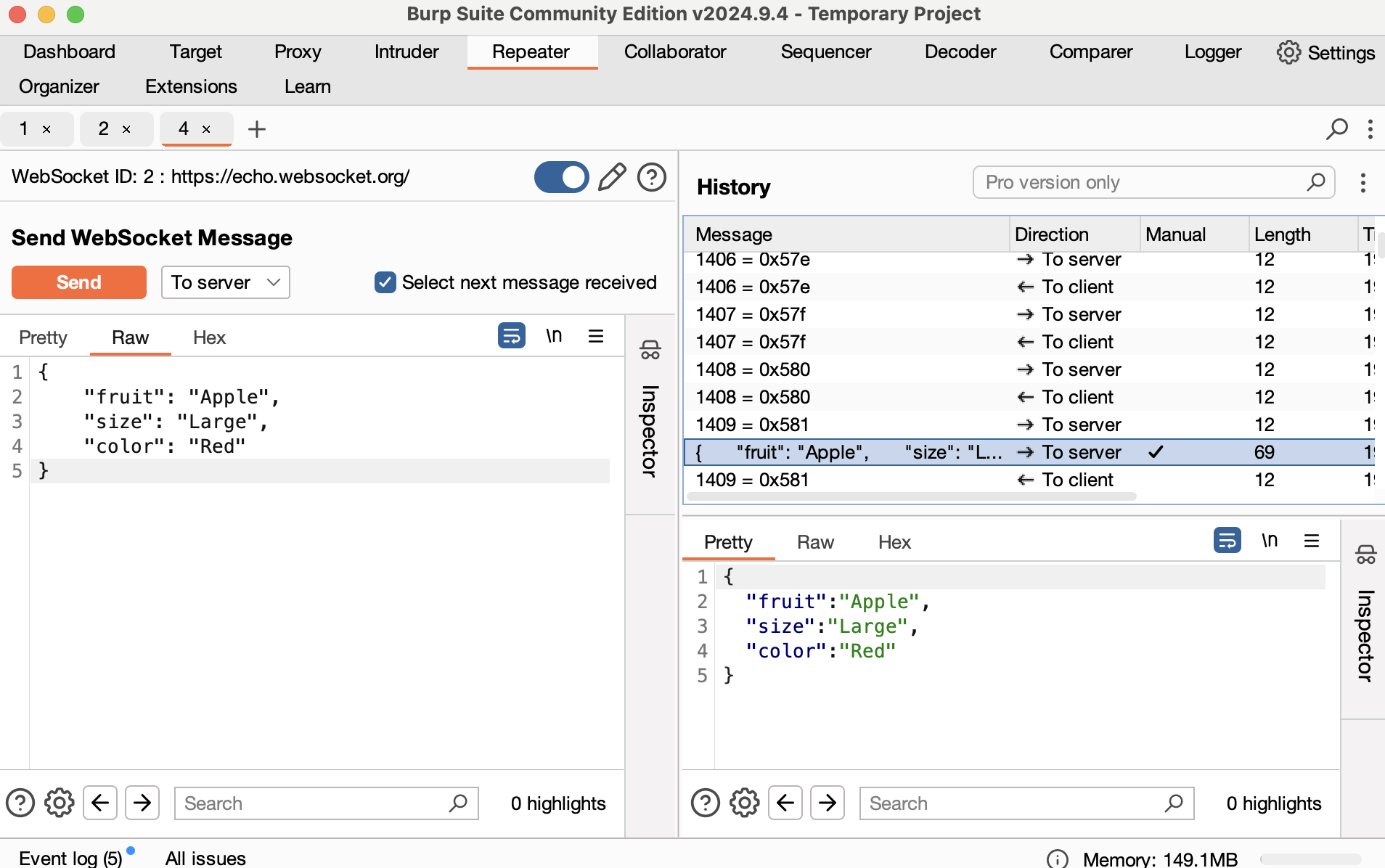The width and height of the screenshot is (1385, 868).
Task: Open the Intruder tab
Action: pyautogui.click(x=406, y=52)
